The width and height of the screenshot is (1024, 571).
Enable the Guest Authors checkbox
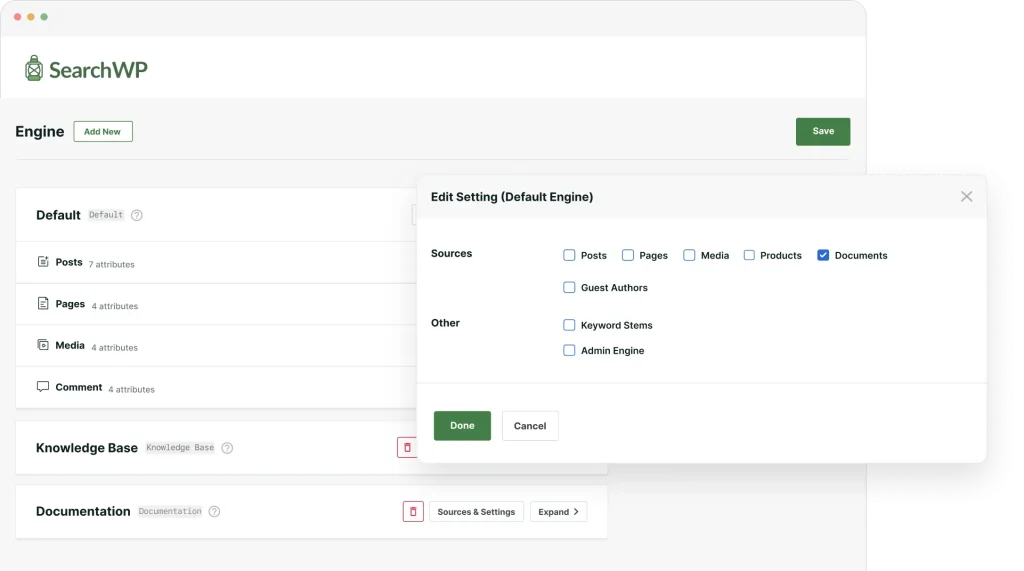point(569,287)
